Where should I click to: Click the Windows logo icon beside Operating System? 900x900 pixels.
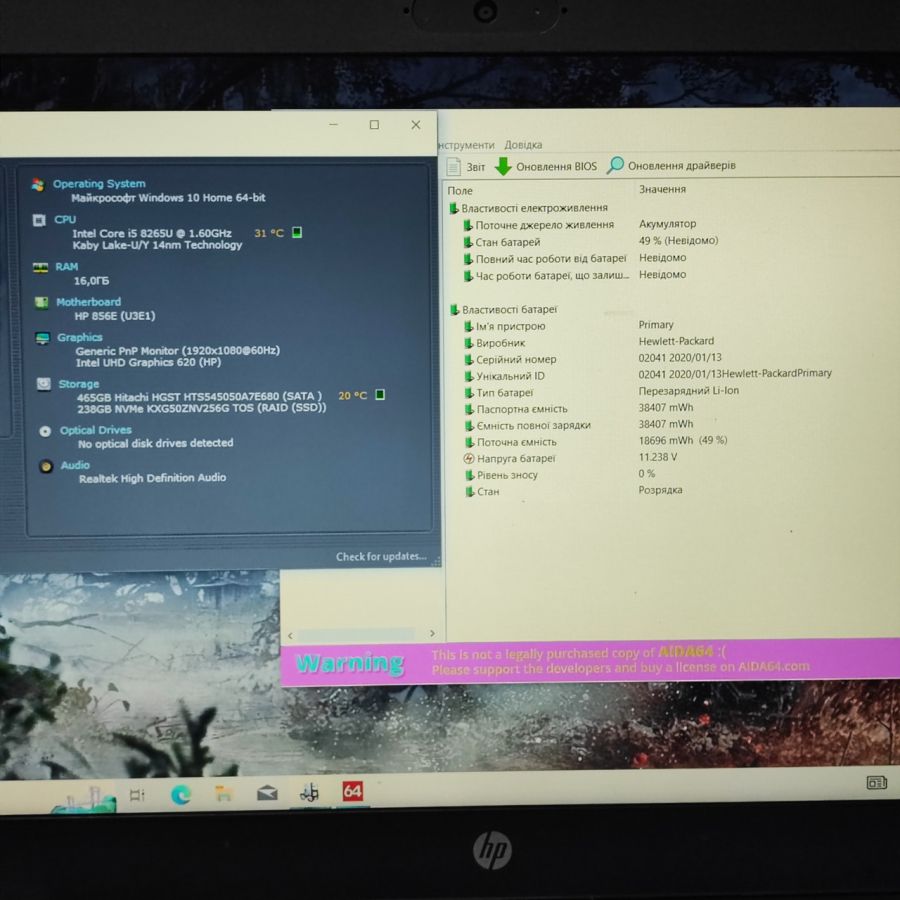tap(38, 184)
